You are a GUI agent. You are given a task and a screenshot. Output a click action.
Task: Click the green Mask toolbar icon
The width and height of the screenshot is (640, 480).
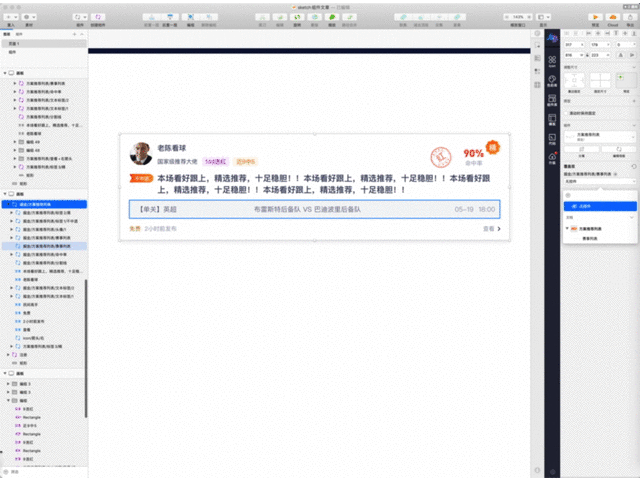click(332, 17)
